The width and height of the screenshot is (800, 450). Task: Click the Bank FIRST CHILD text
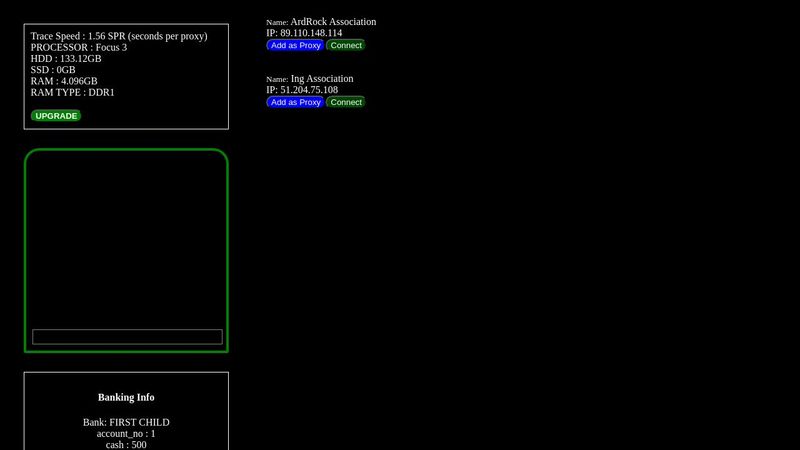(x=126, y=422)
